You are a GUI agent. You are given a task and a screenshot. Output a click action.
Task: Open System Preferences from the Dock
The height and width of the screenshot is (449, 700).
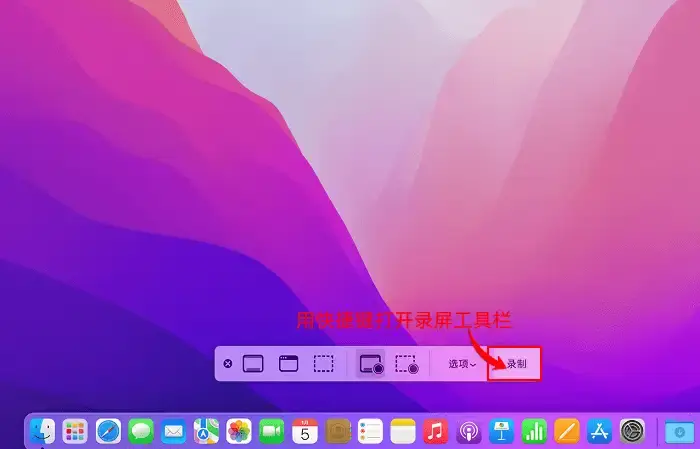632,432
